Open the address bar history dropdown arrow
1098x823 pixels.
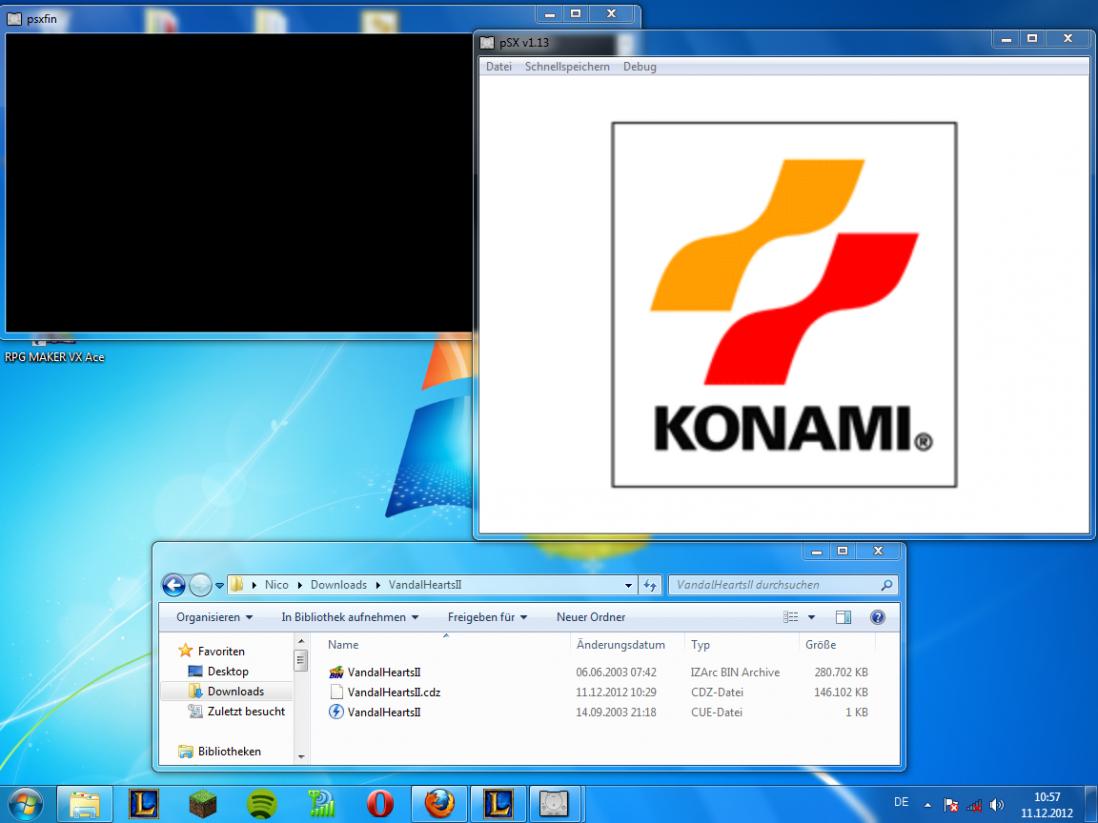(x=628, y=585)
